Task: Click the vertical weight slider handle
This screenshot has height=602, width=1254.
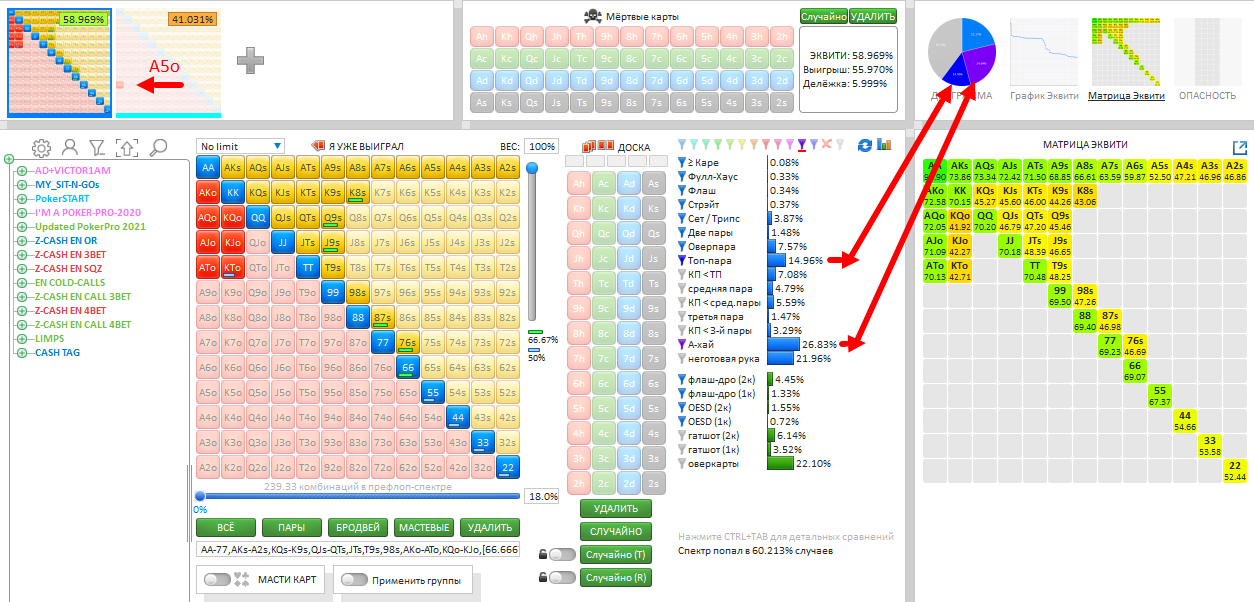Action: [533, 168]
